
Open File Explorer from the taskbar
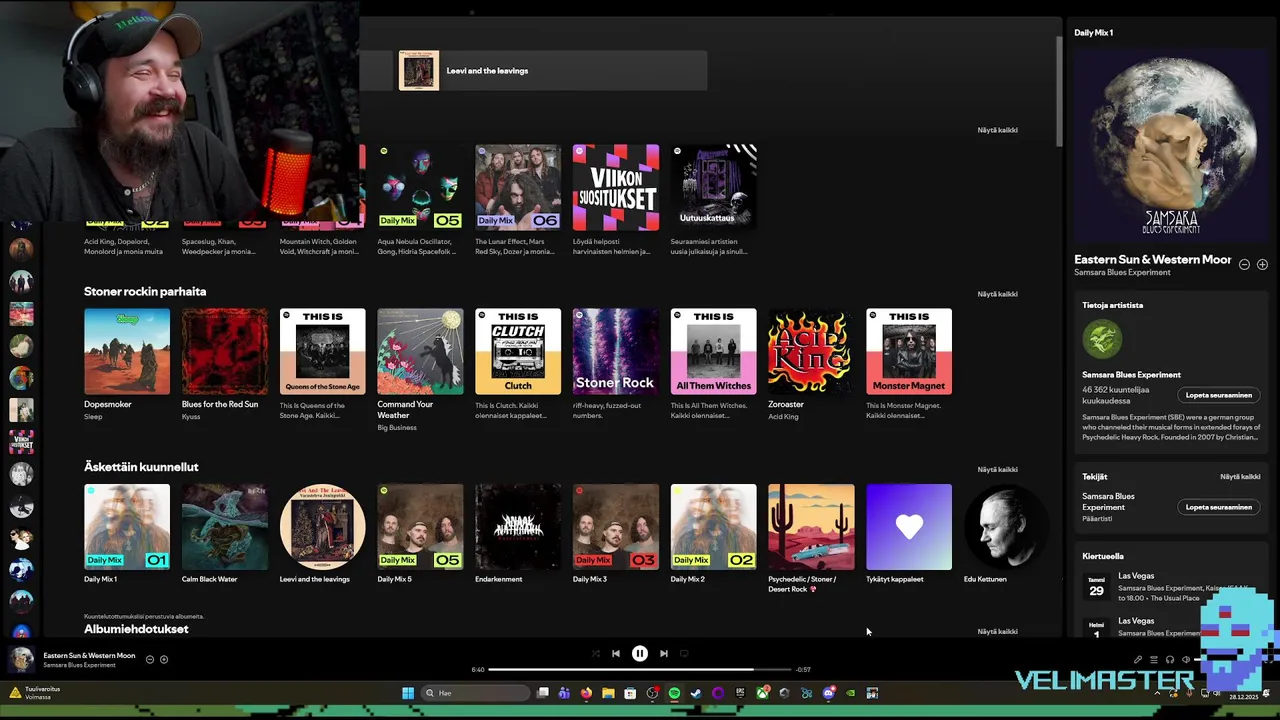point(608,693)
